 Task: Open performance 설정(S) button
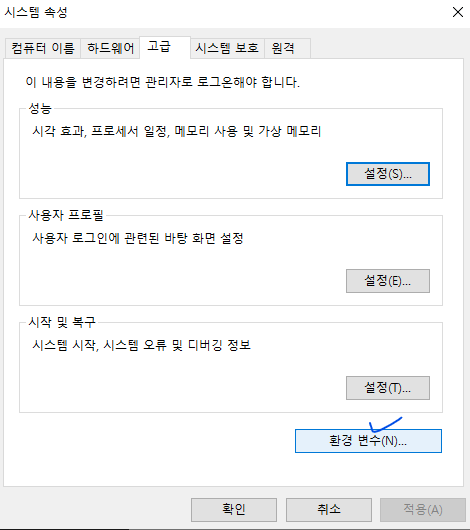(388, 174)
